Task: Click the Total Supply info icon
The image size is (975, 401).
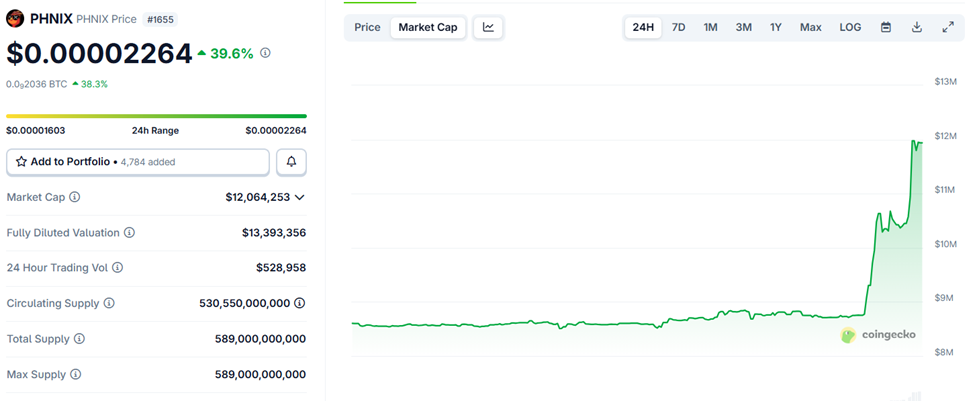Action: click(79, 339)
